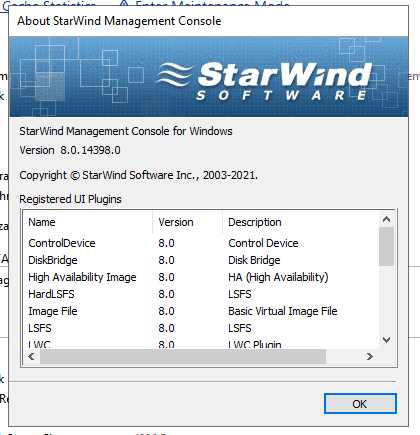Click the 8.0 version of DiskBridge

coord(166,260)
